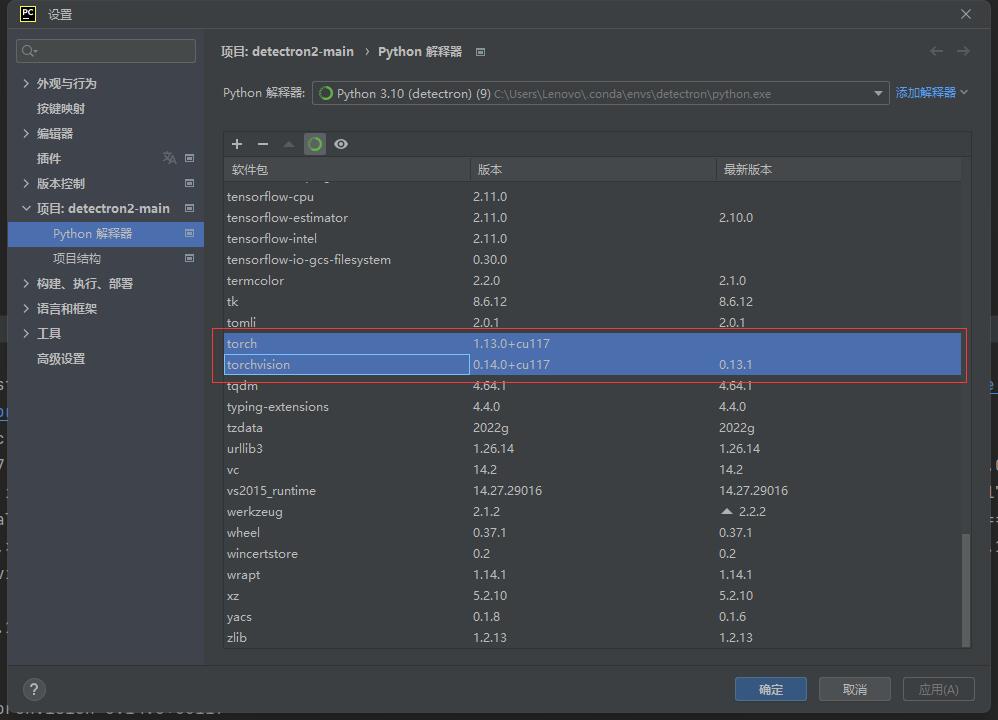Viewport: 998px width, 720px height.
Task: Click the 版本 column header
Action: (593, 169)
